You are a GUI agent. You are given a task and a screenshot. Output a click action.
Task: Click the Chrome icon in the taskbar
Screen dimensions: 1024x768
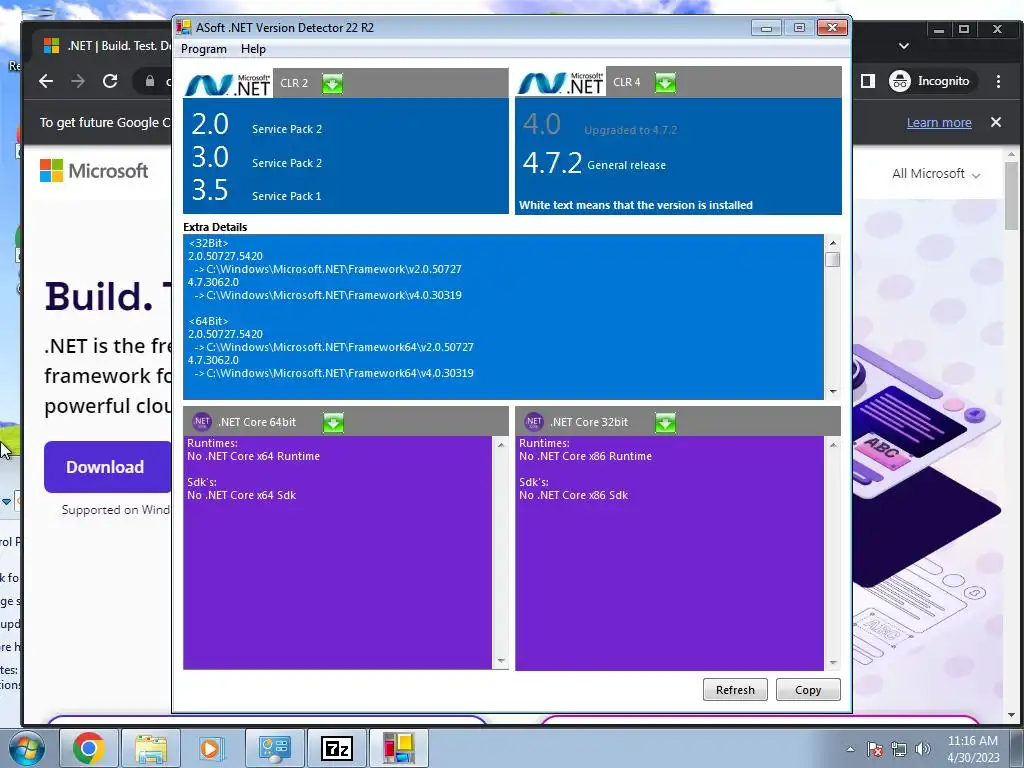coord(89,748)
